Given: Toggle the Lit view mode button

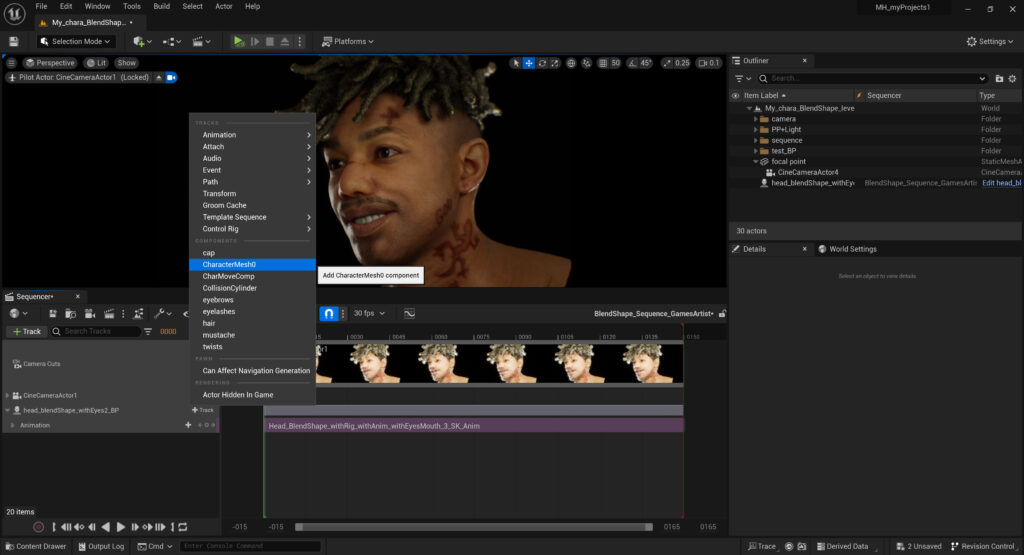Looking at the screenshot, I should pos(95,63).
